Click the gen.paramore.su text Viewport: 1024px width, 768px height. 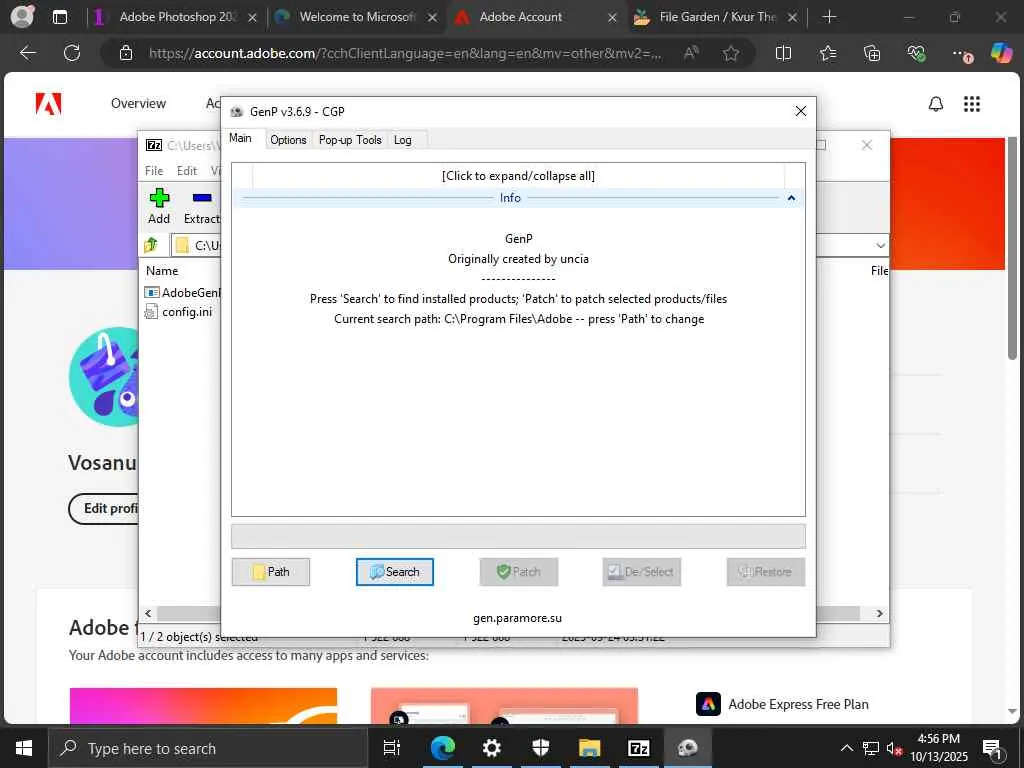pyautogui.click(x=517, y=618)
